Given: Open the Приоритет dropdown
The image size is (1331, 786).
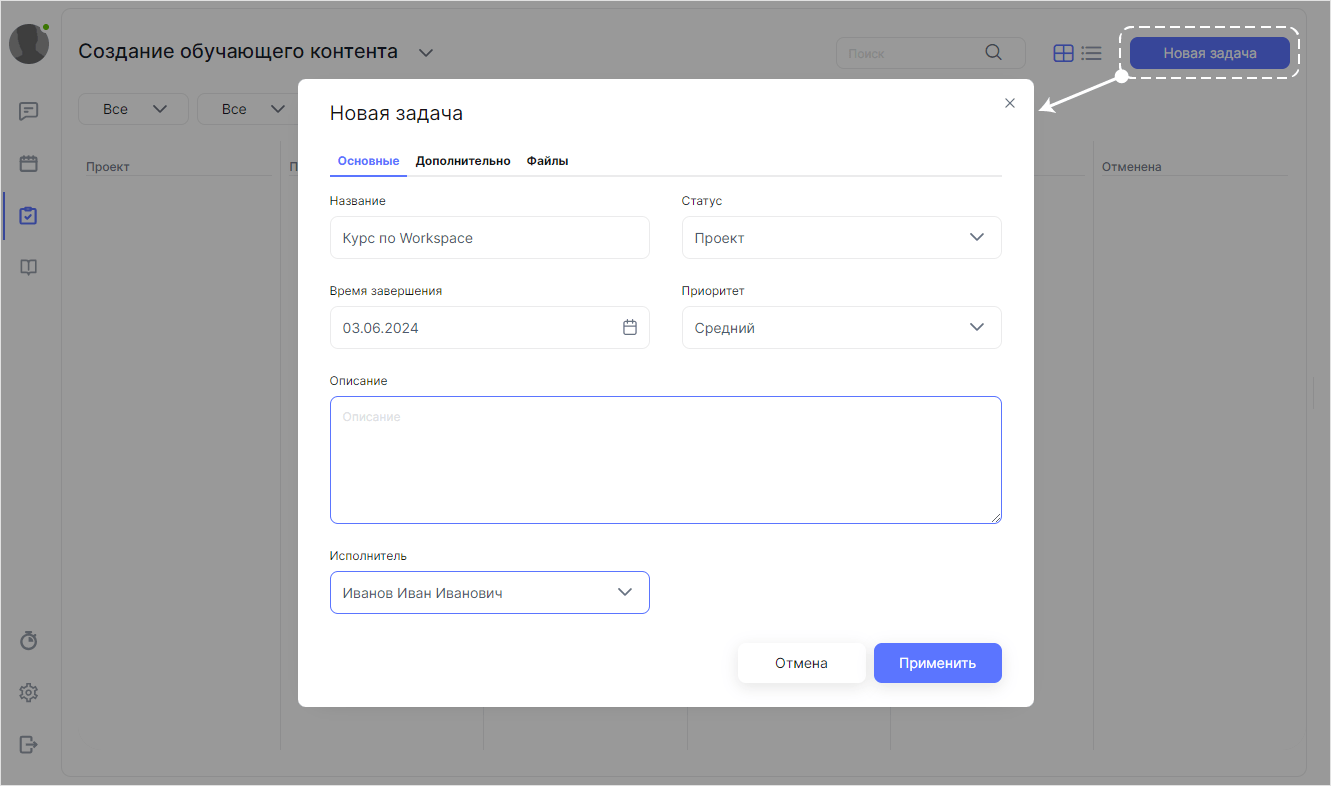Looking at the screenshot, I should pyautogui.click(x=977, y=327).
